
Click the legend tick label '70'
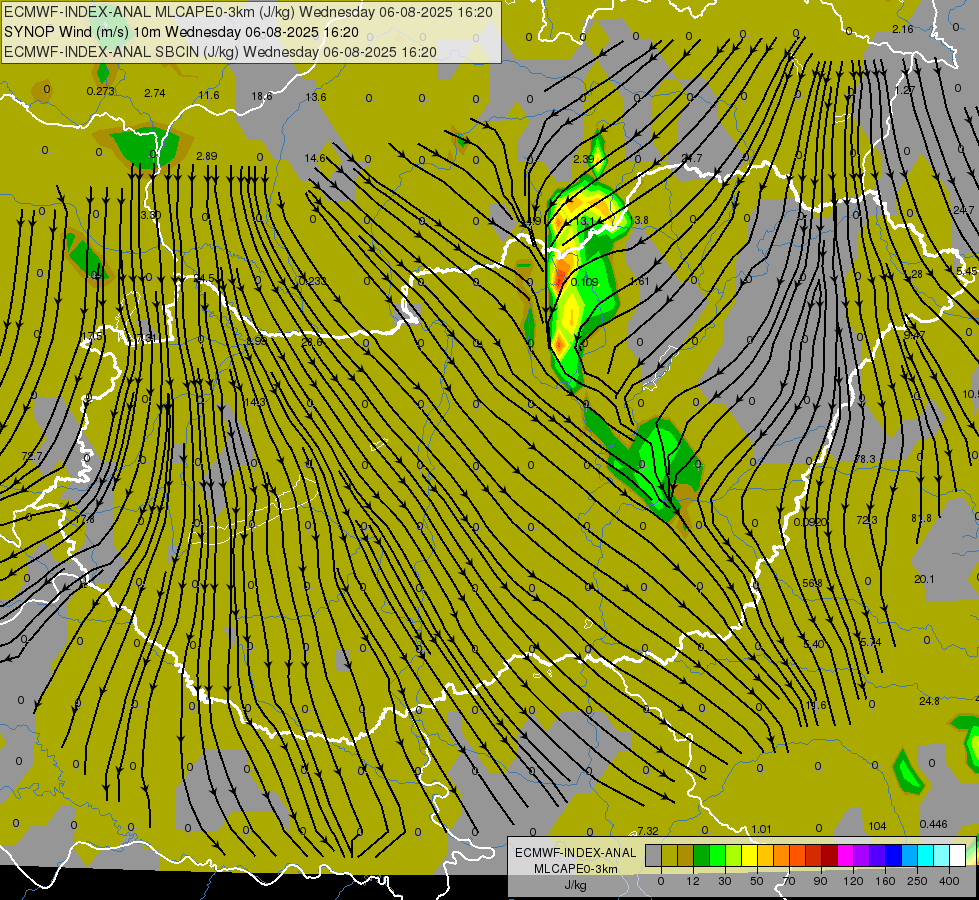tap(789, 881)
